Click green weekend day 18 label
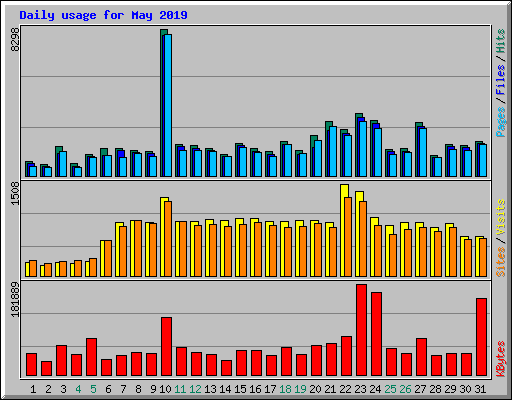 [285, 389]
